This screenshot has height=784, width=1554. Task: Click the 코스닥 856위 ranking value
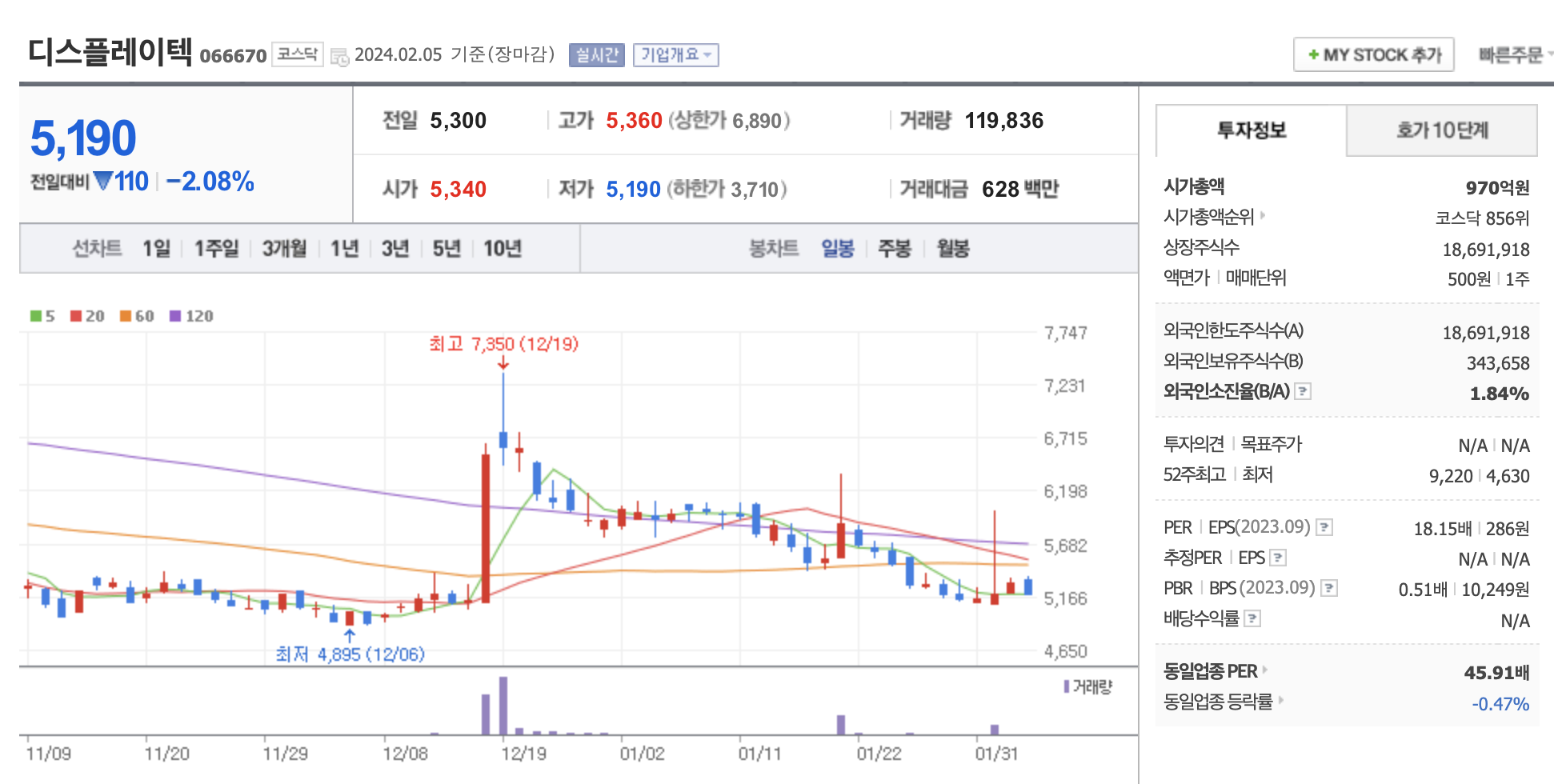coord(1482,218)
